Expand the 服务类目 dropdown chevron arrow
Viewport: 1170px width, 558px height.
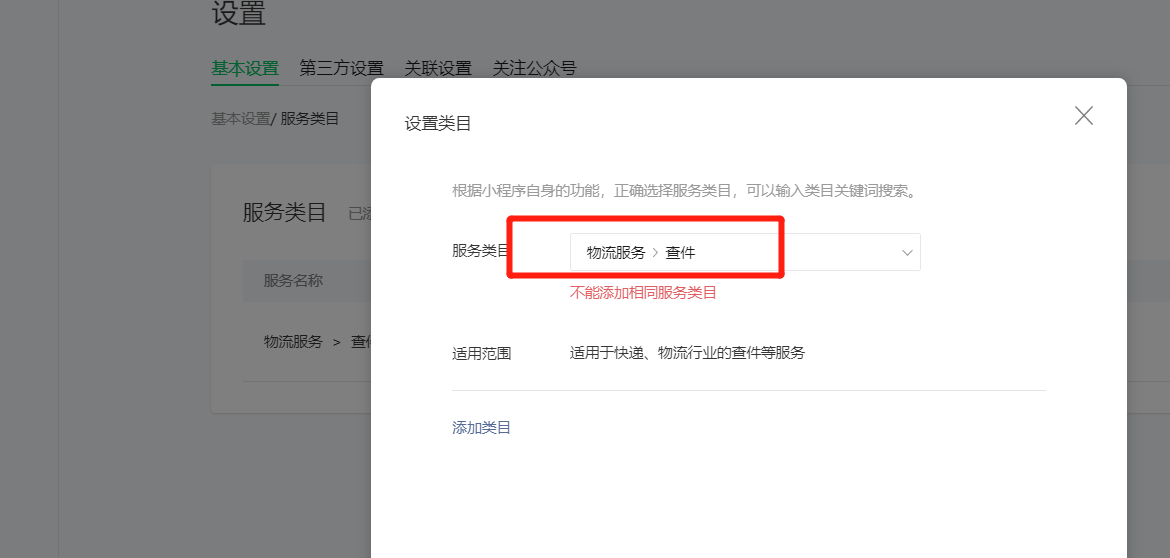click(907, 253)
